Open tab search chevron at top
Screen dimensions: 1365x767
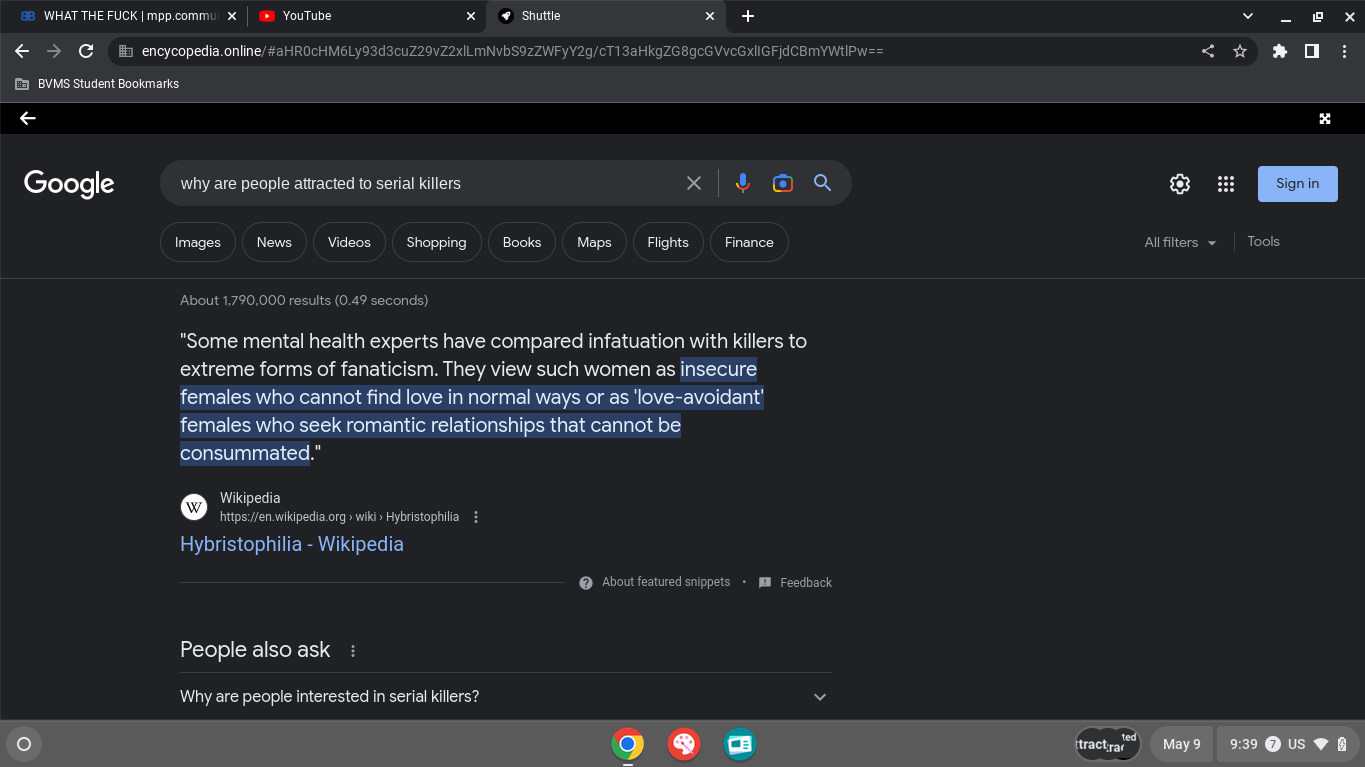click(x=1248, y=16)
